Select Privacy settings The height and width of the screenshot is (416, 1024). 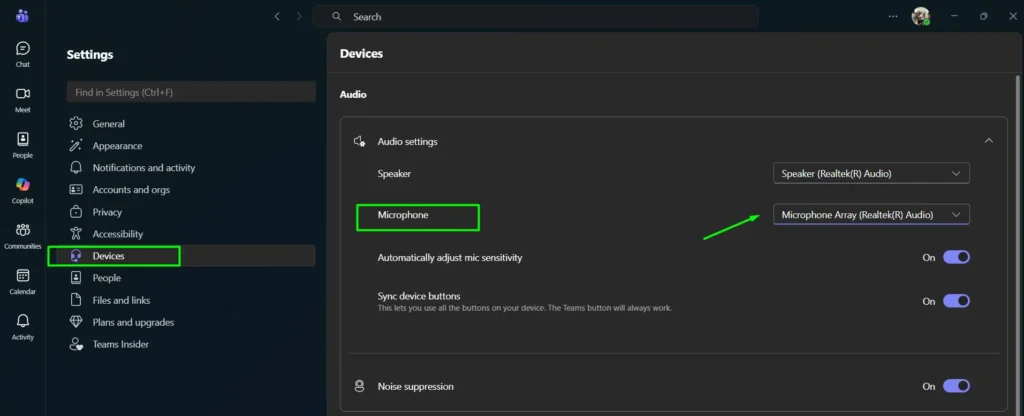(x=107, y=212)
